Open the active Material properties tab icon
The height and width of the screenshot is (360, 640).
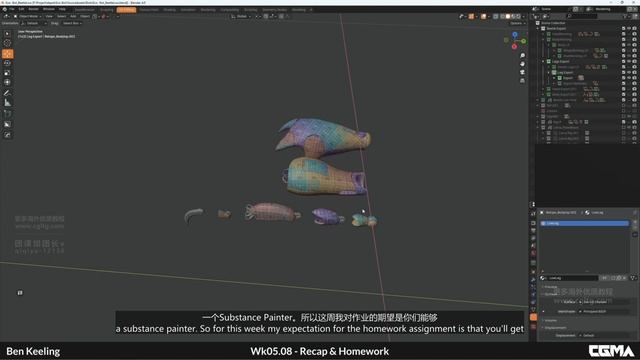pyautogui.click(x=533, y=317)
